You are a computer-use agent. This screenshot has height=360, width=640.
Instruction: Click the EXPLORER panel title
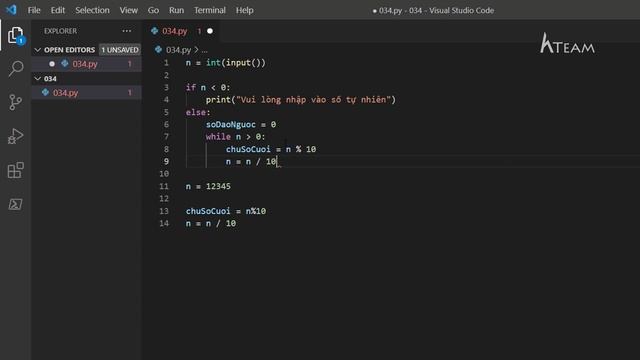[60, 31]
